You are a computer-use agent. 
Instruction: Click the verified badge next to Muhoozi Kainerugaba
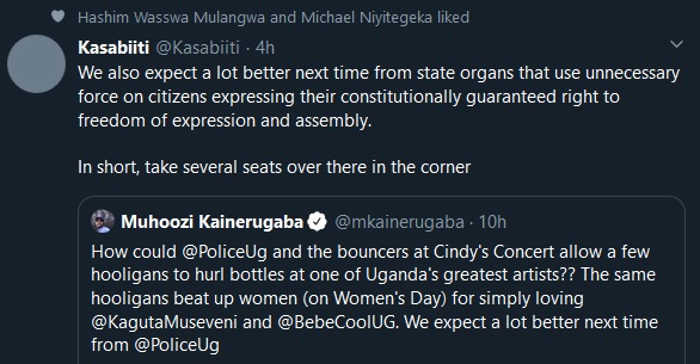tap(317, 222)
